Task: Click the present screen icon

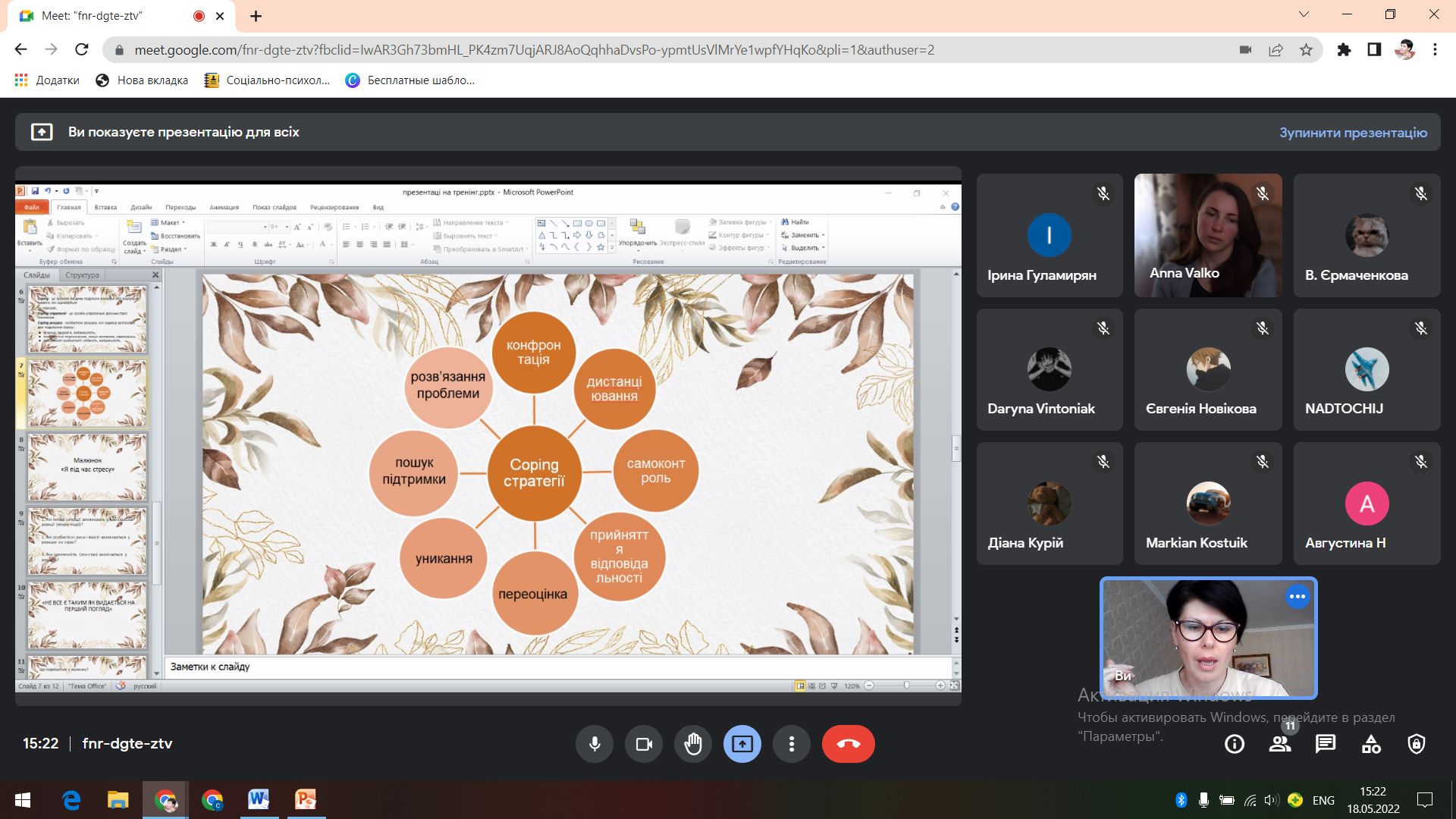Action: point(742,744)
